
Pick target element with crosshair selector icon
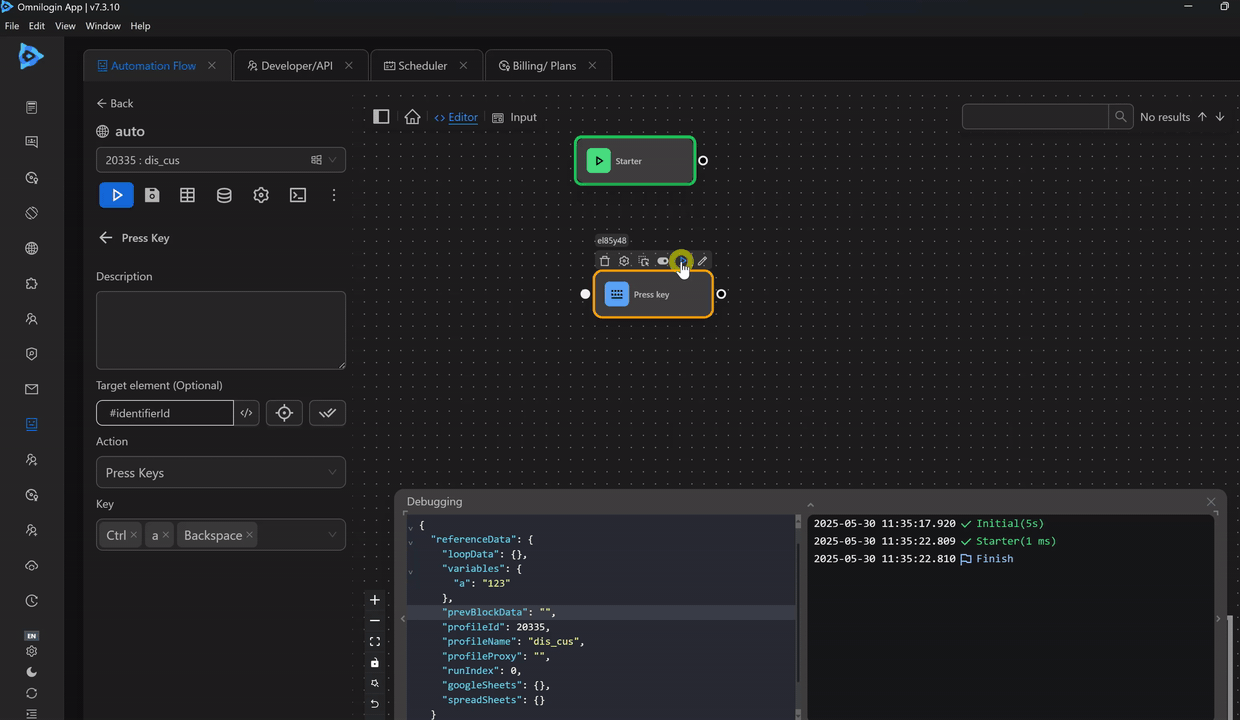pos(284,413)
